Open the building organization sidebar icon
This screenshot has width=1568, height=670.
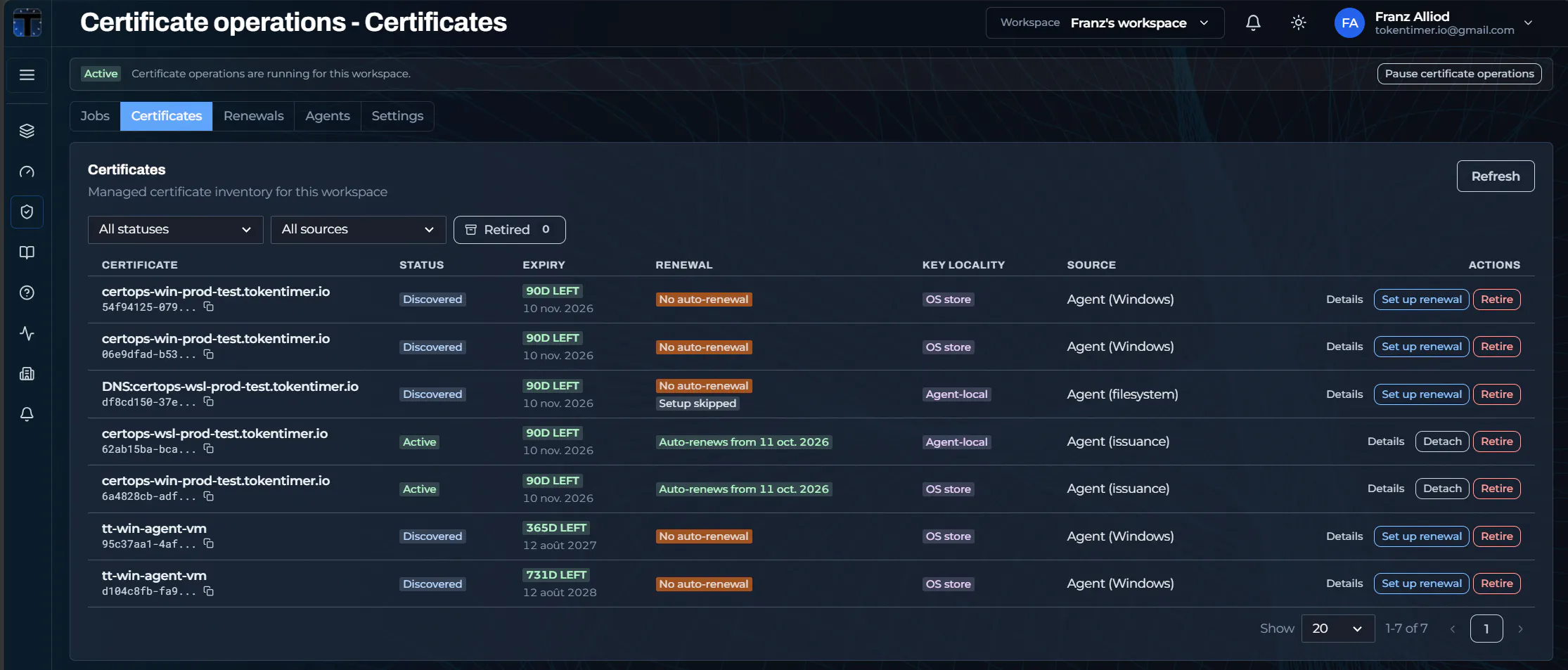[27, 374]
